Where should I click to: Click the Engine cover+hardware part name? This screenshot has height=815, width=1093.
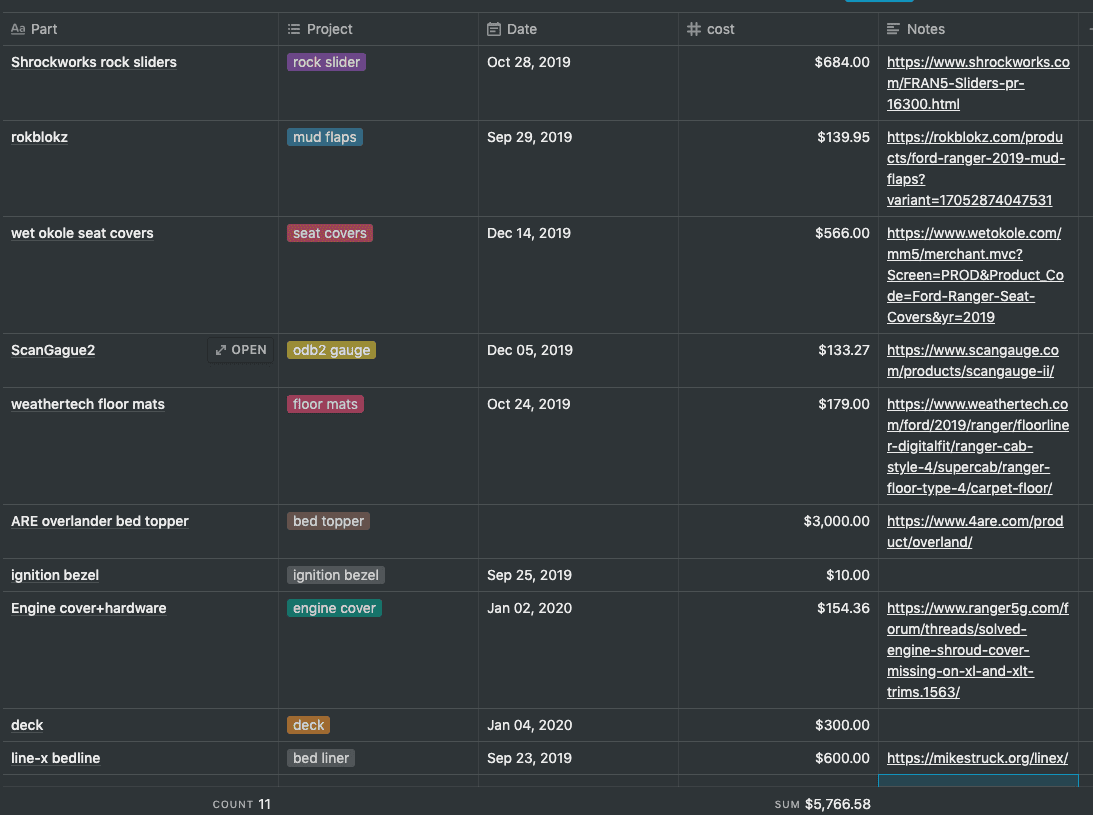(x=89, y=608)
